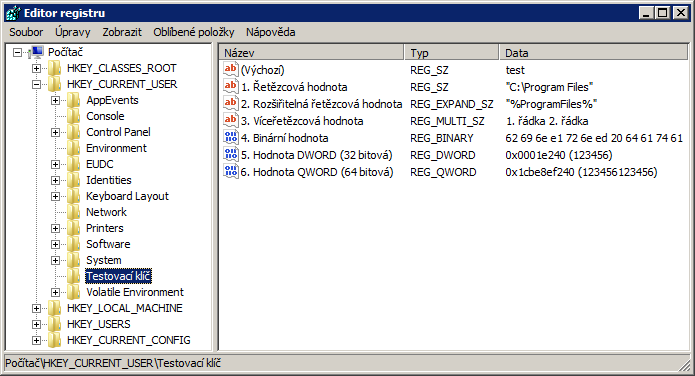Viewport: 695px width, 376px height.
Task: Click the Software folder icon
Action: point(74,244)
